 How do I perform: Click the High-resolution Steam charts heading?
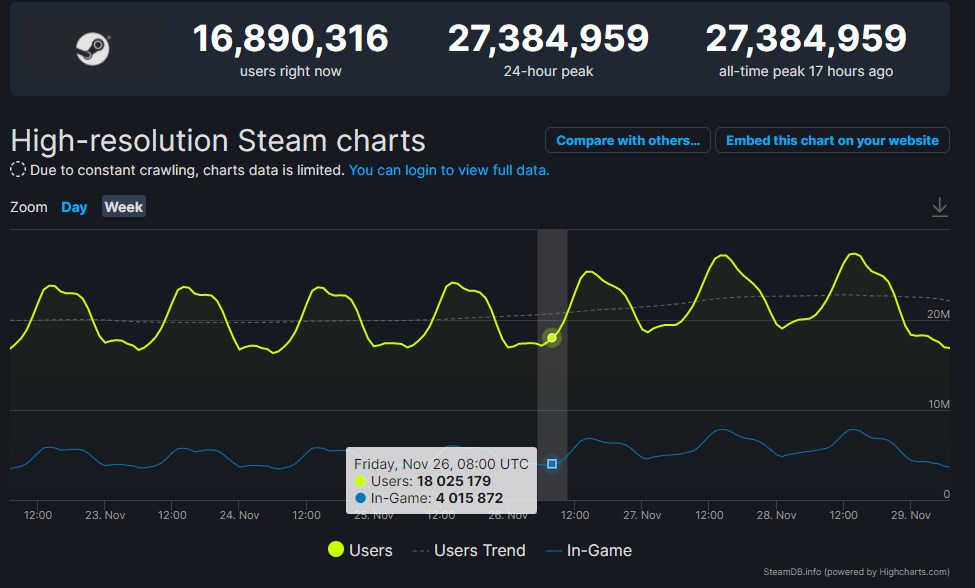point(218,141)
